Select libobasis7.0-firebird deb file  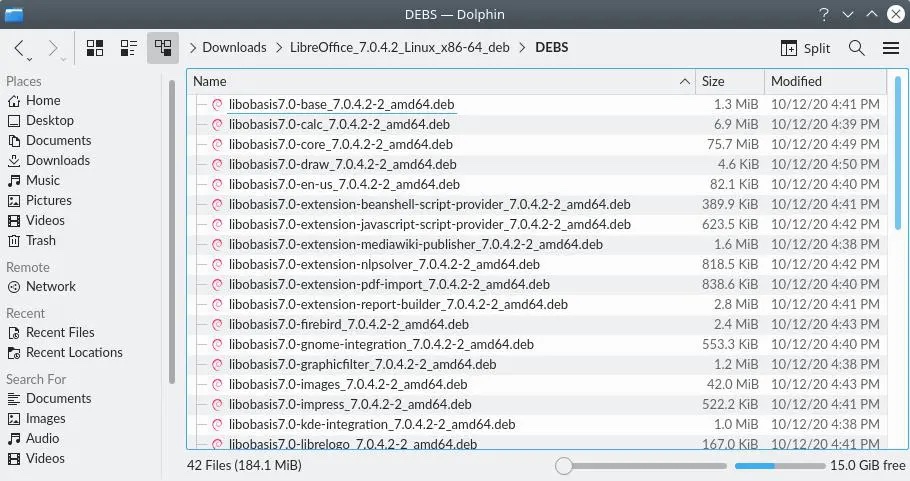point(349,324)
